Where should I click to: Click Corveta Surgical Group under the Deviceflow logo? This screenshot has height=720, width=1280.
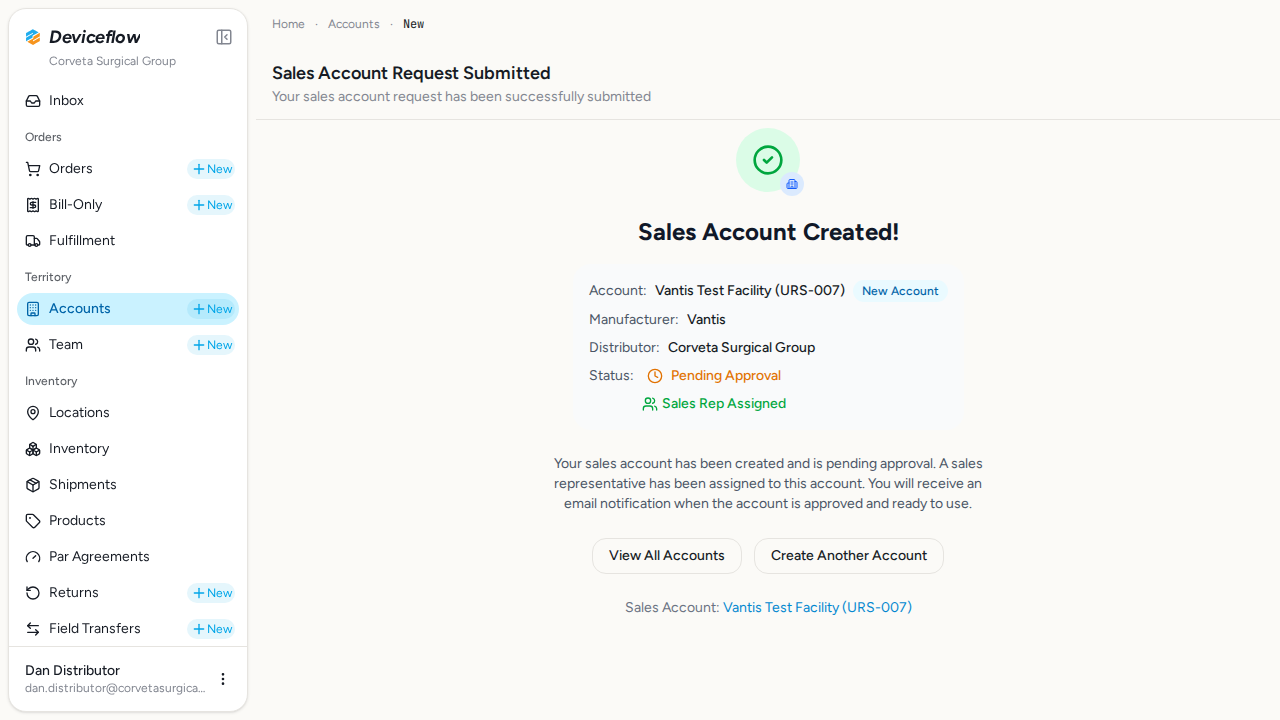(112, 61)
